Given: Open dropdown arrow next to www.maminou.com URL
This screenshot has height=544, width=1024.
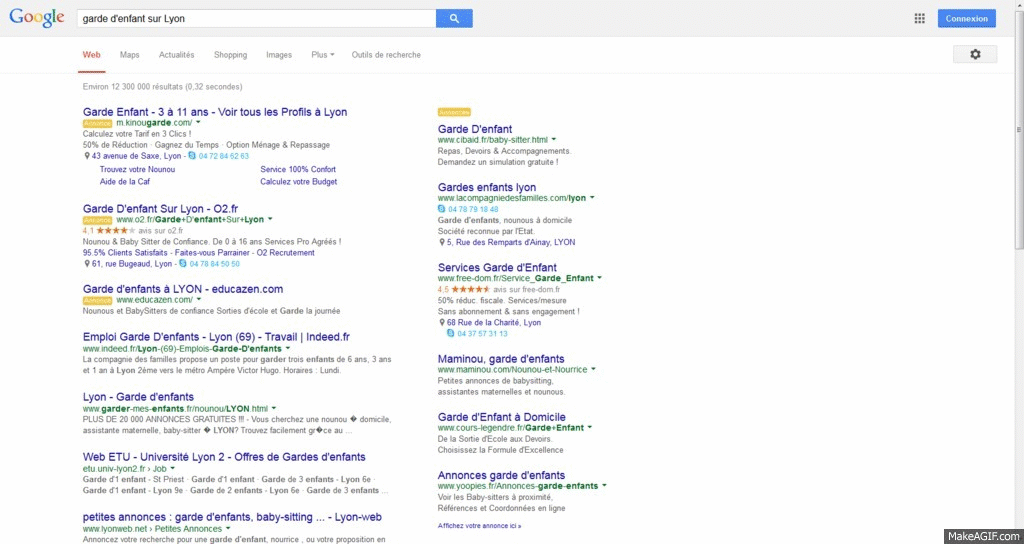Looking at the screenshot, I should [593, 369].
